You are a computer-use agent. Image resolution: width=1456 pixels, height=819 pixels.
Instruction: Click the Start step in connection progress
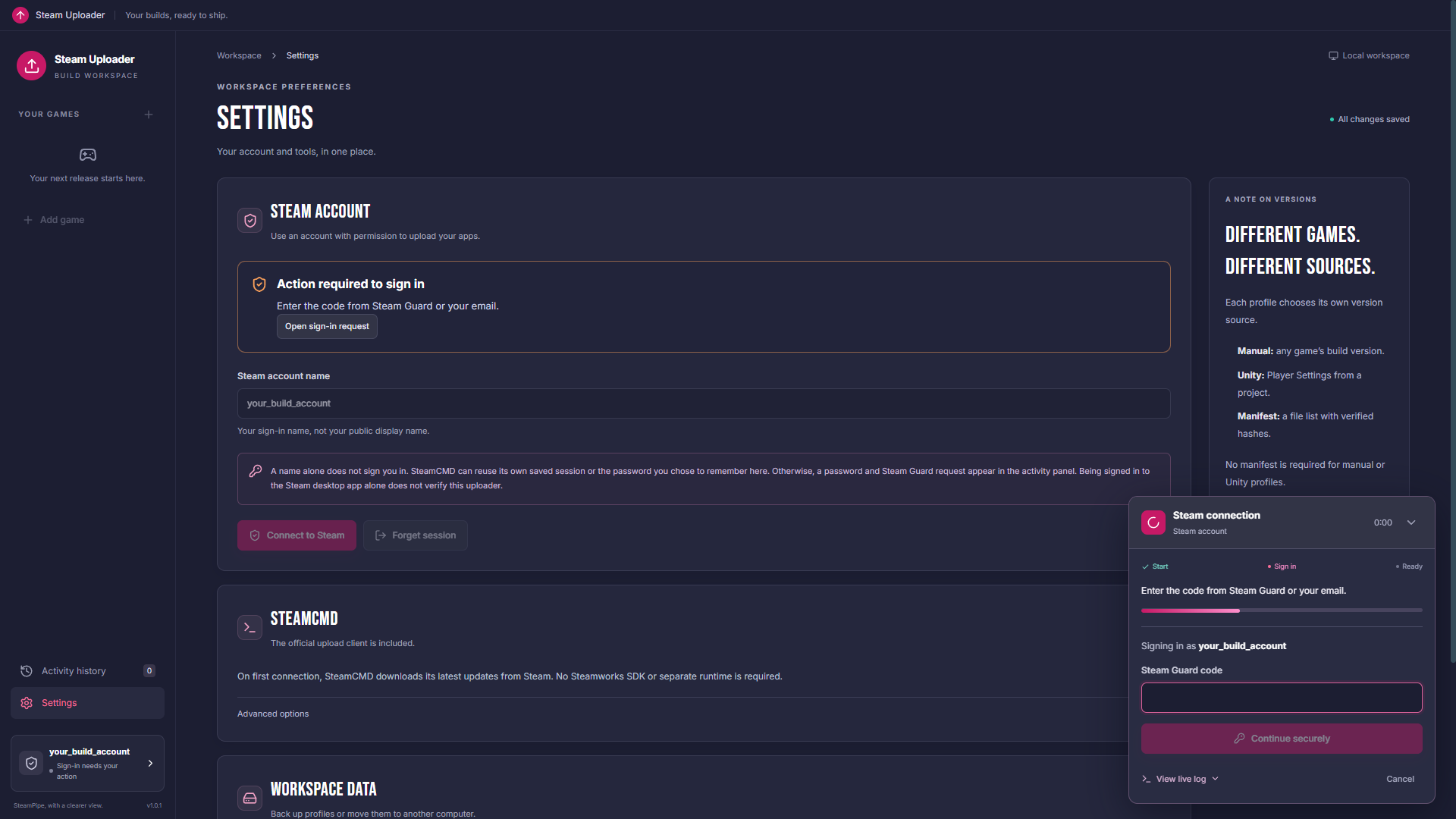point(1155,566)
